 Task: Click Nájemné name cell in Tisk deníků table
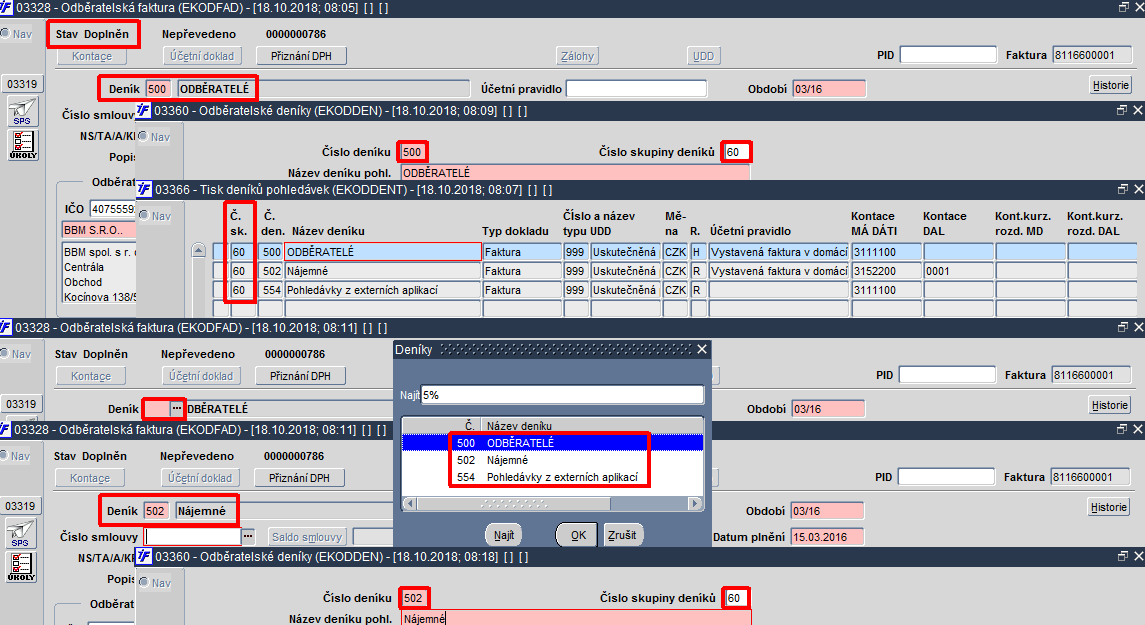pyautogui.click(x=383, y=271)
